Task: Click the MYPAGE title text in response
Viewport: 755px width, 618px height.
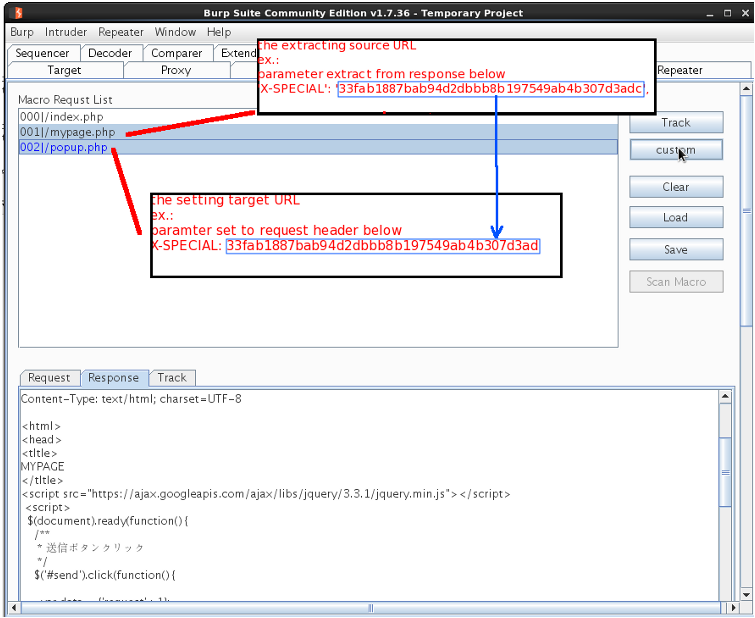Action: tap(42, 466)
